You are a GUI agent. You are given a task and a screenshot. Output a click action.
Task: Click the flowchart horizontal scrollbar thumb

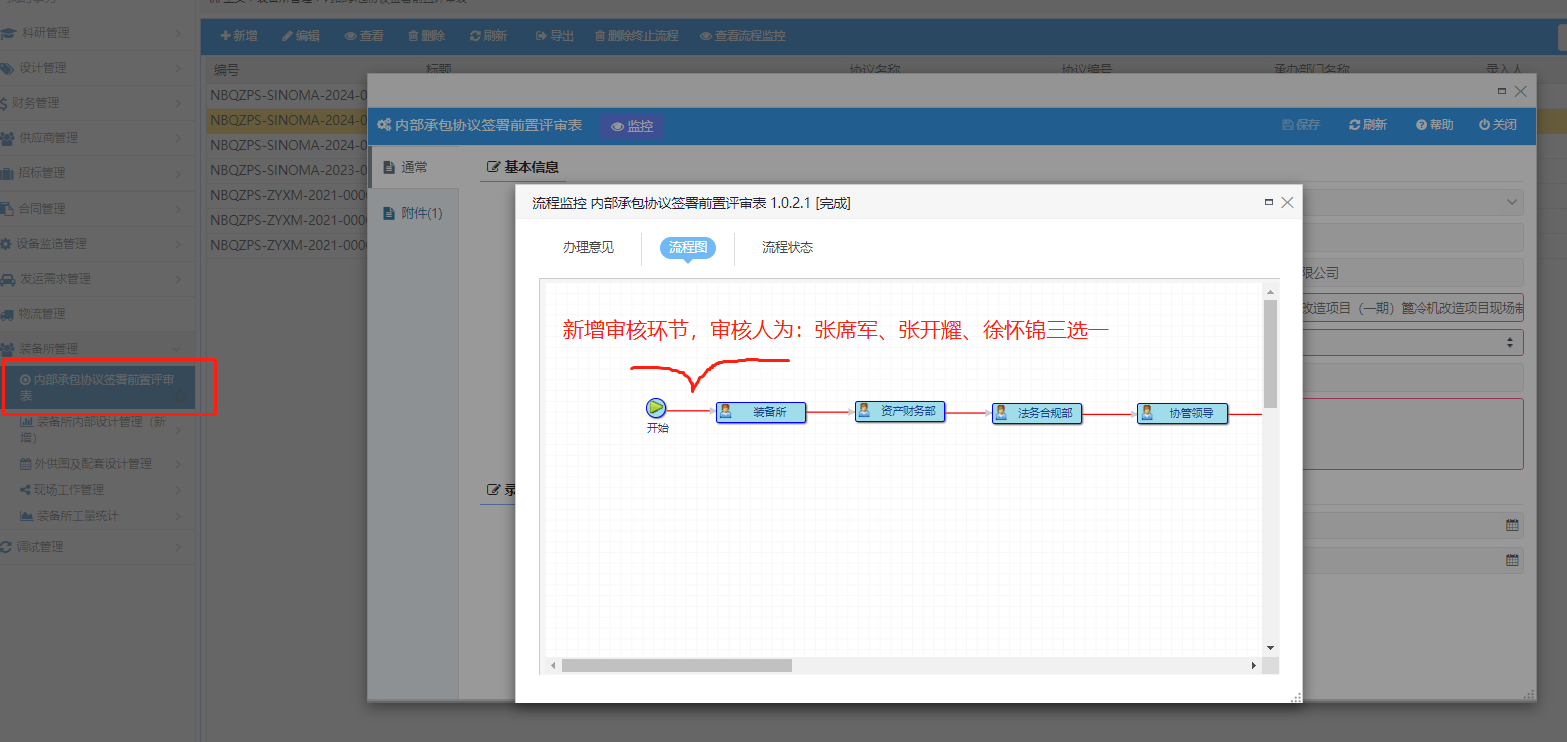click(x=676, y=665)
